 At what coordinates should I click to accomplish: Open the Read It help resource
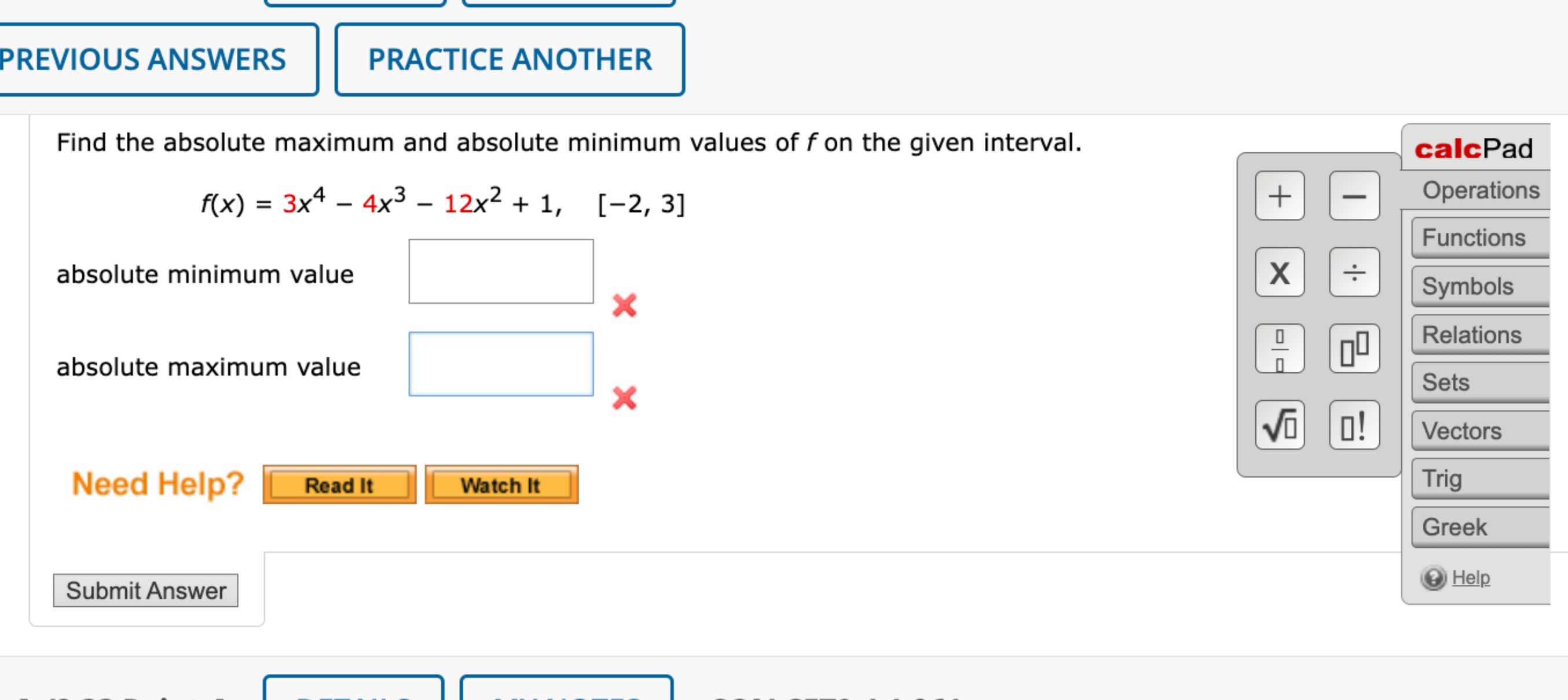pyautogui.click(x=339, y=485)
